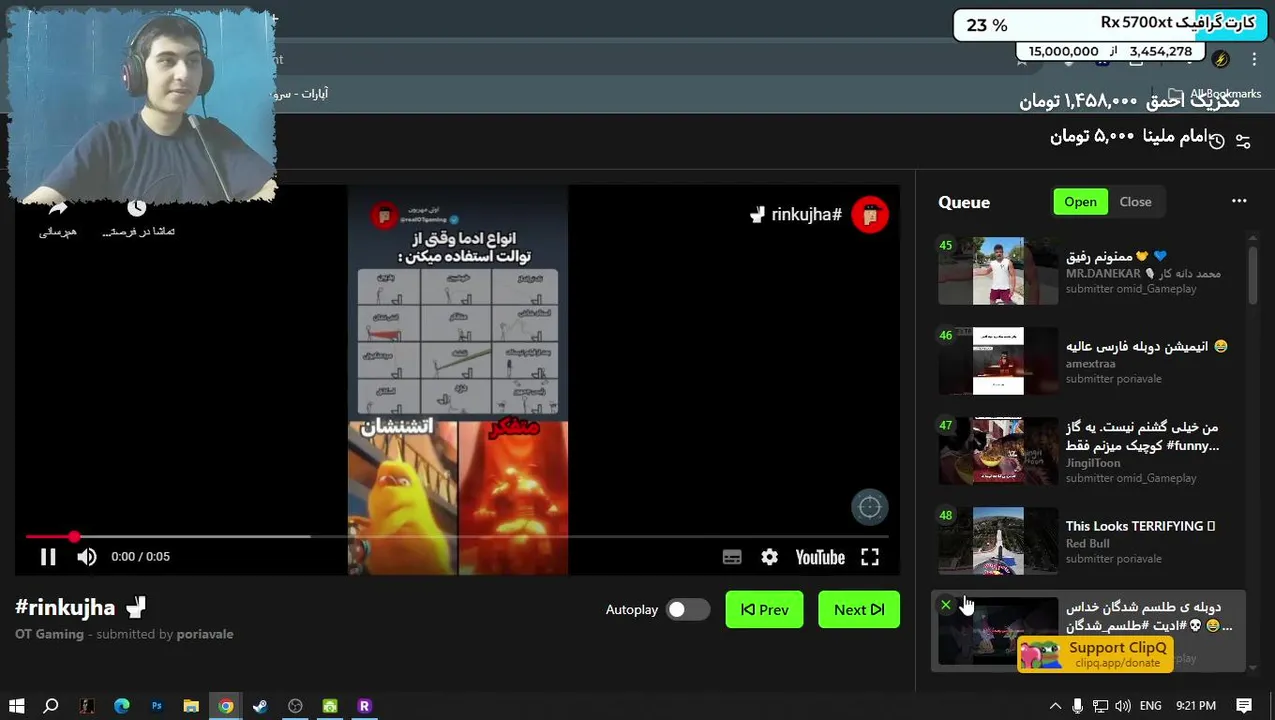The image size is (1275, 720).
Task: Open the 9:21 PM clock flyout
Action: pos(1196,706)
